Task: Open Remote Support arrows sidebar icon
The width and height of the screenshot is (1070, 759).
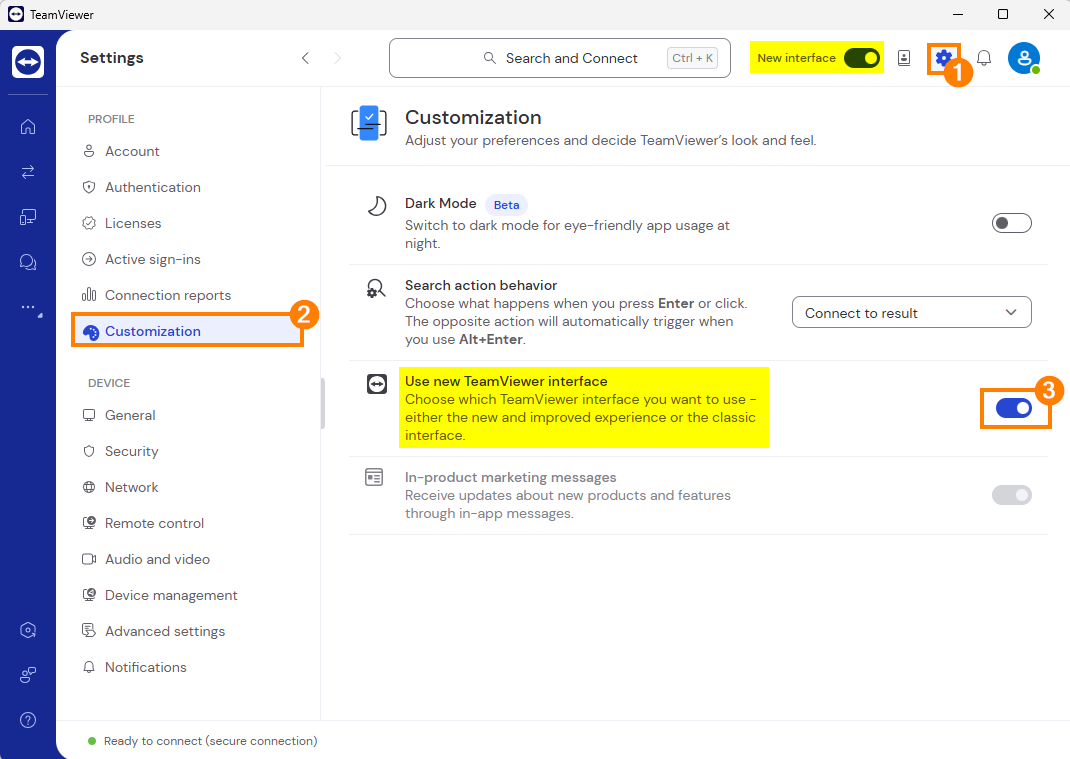Action: tap(28, 172)
